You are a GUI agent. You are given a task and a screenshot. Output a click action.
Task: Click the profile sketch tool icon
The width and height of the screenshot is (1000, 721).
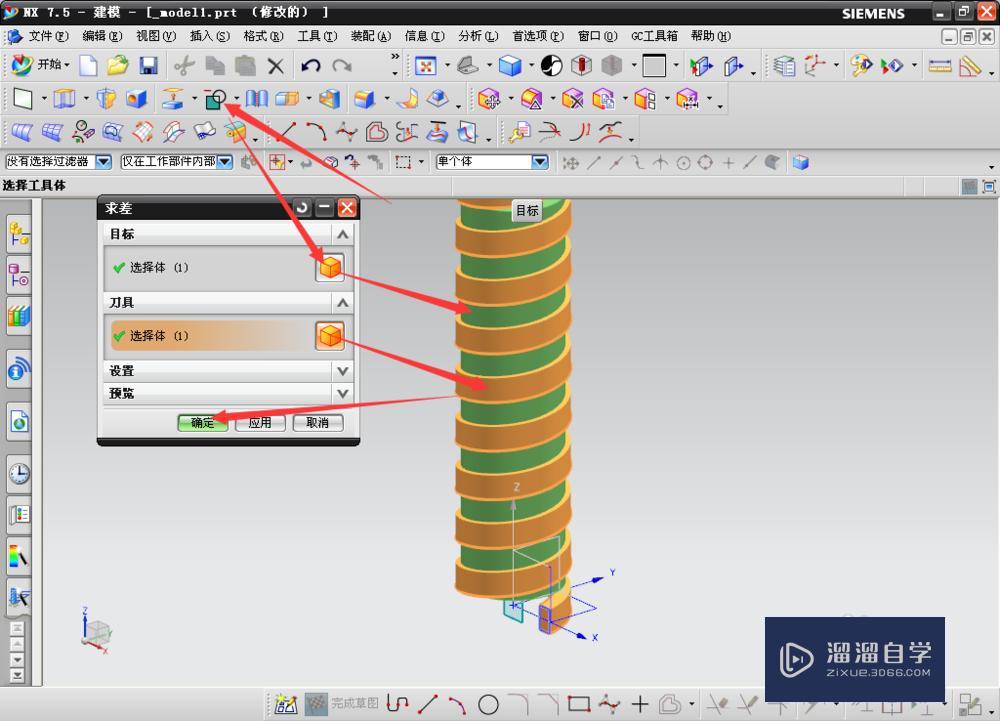click(x=397, y=704)
